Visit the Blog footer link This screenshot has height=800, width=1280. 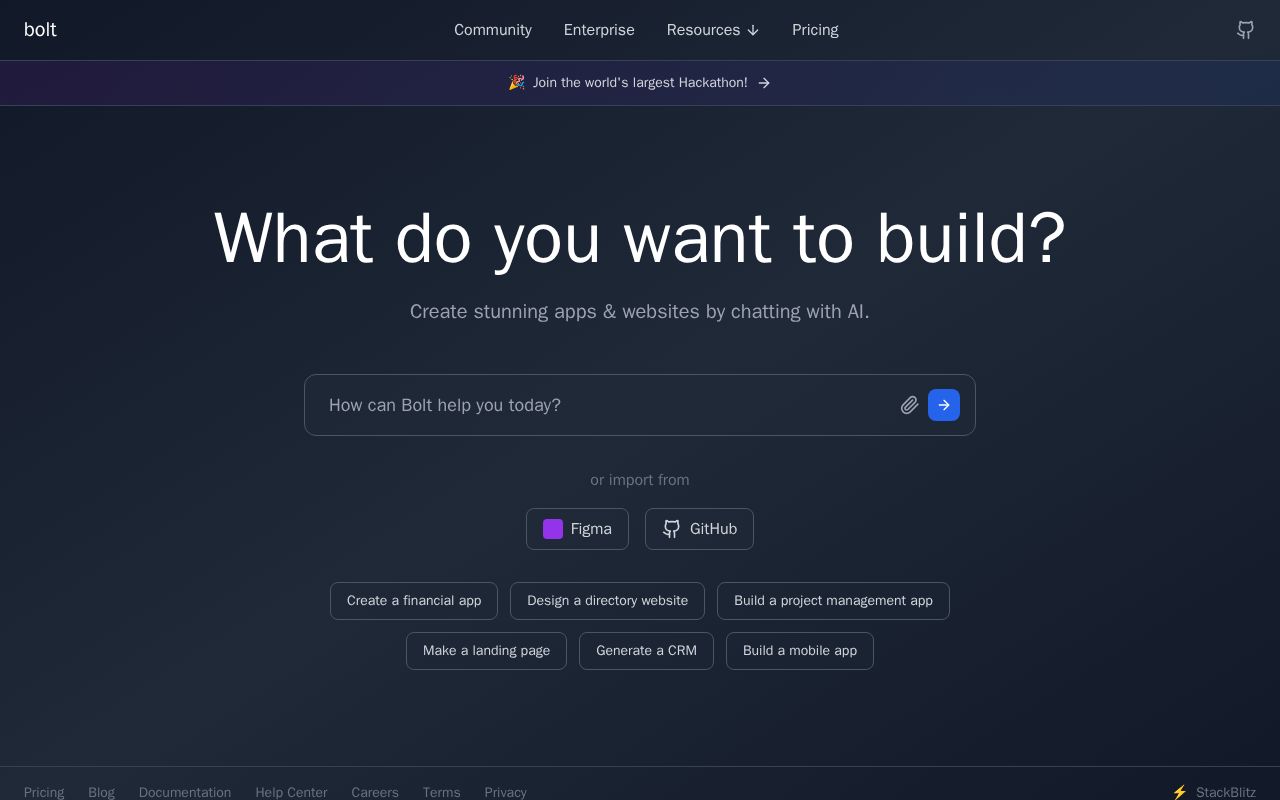click(x=101, y=792)
